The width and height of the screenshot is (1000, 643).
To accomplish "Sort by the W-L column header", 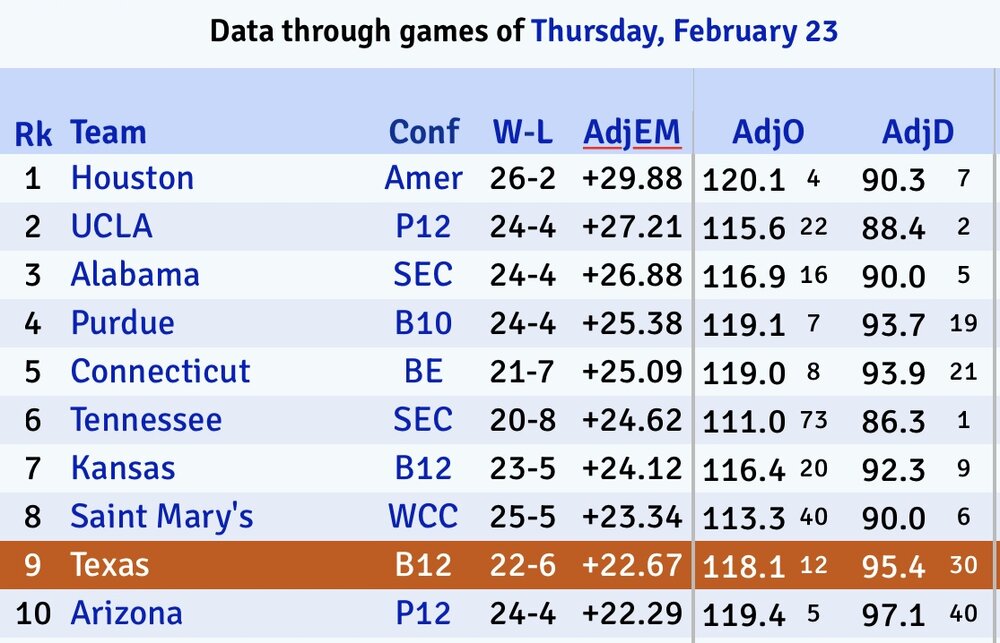I will pyautogui.click(x=522, y=132).
